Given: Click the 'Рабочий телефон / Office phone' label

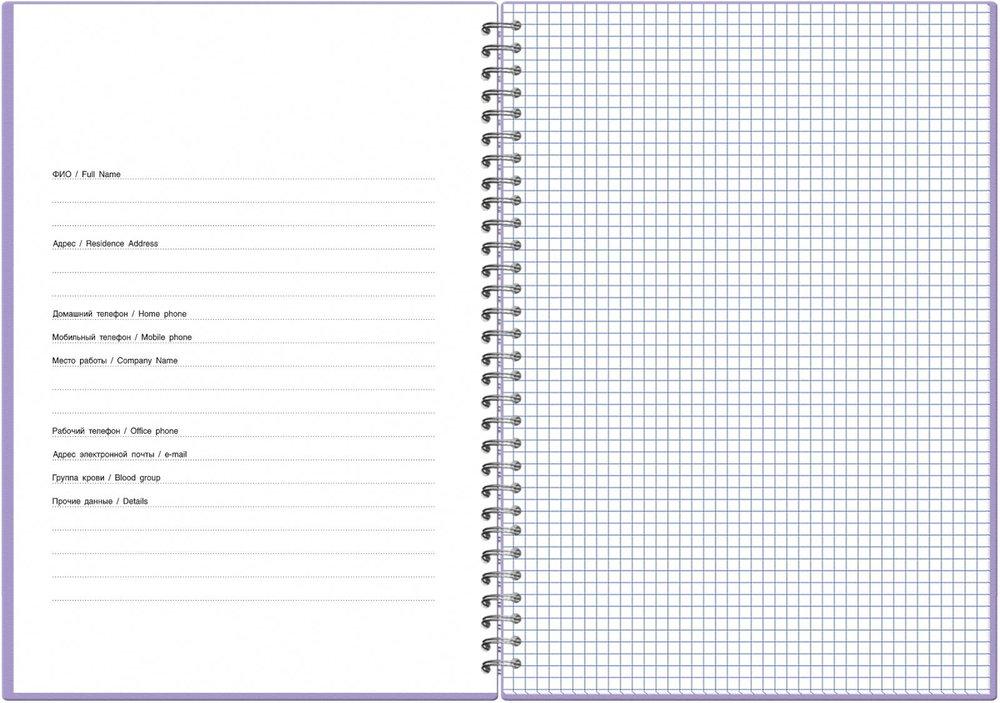Looking at the screenshot, I should tap(115, 431).
